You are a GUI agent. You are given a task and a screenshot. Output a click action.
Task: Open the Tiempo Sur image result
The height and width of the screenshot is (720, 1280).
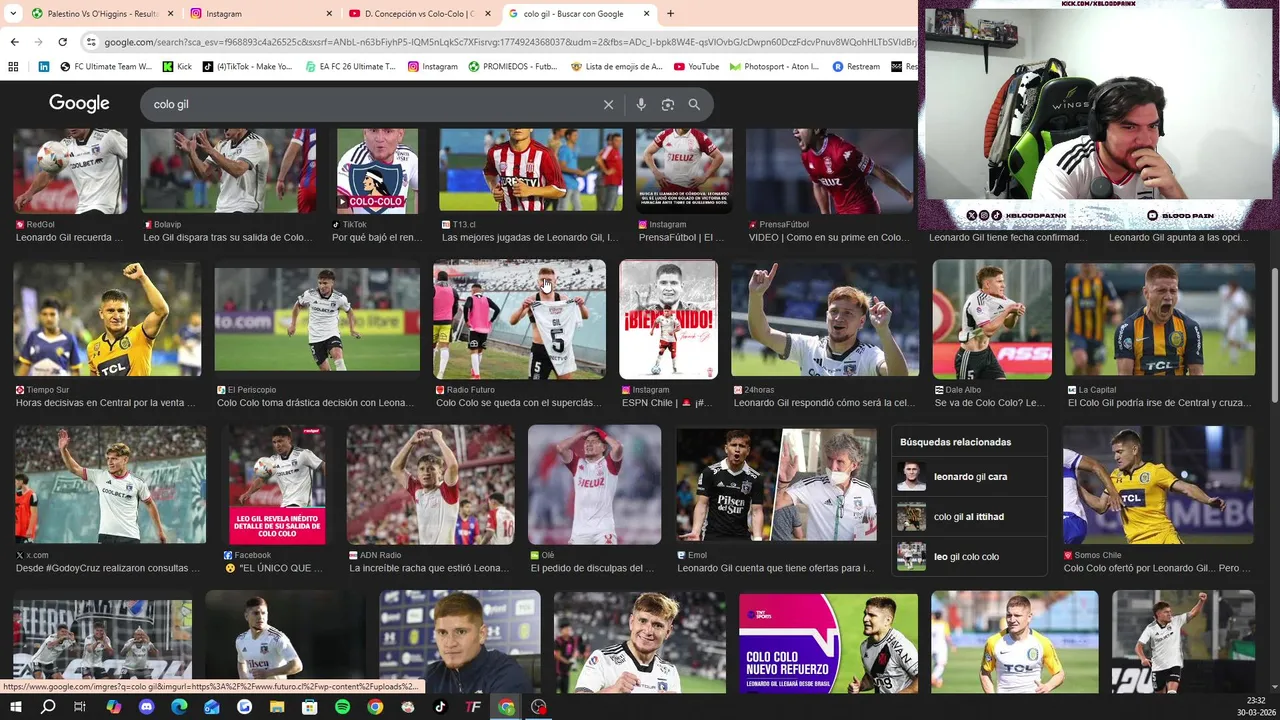pos(107,319)
